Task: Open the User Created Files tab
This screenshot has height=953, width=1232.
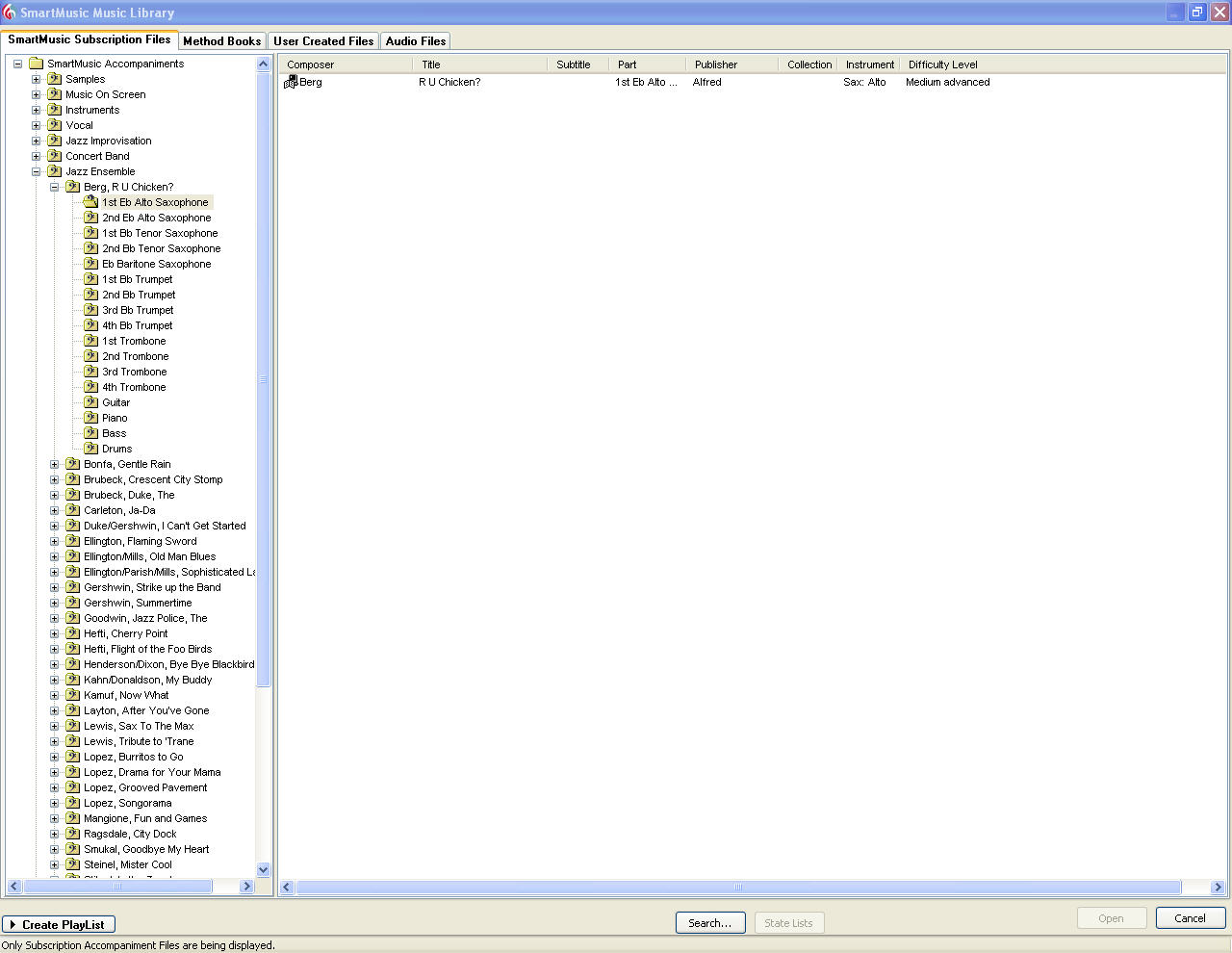Action: (323, 41)
